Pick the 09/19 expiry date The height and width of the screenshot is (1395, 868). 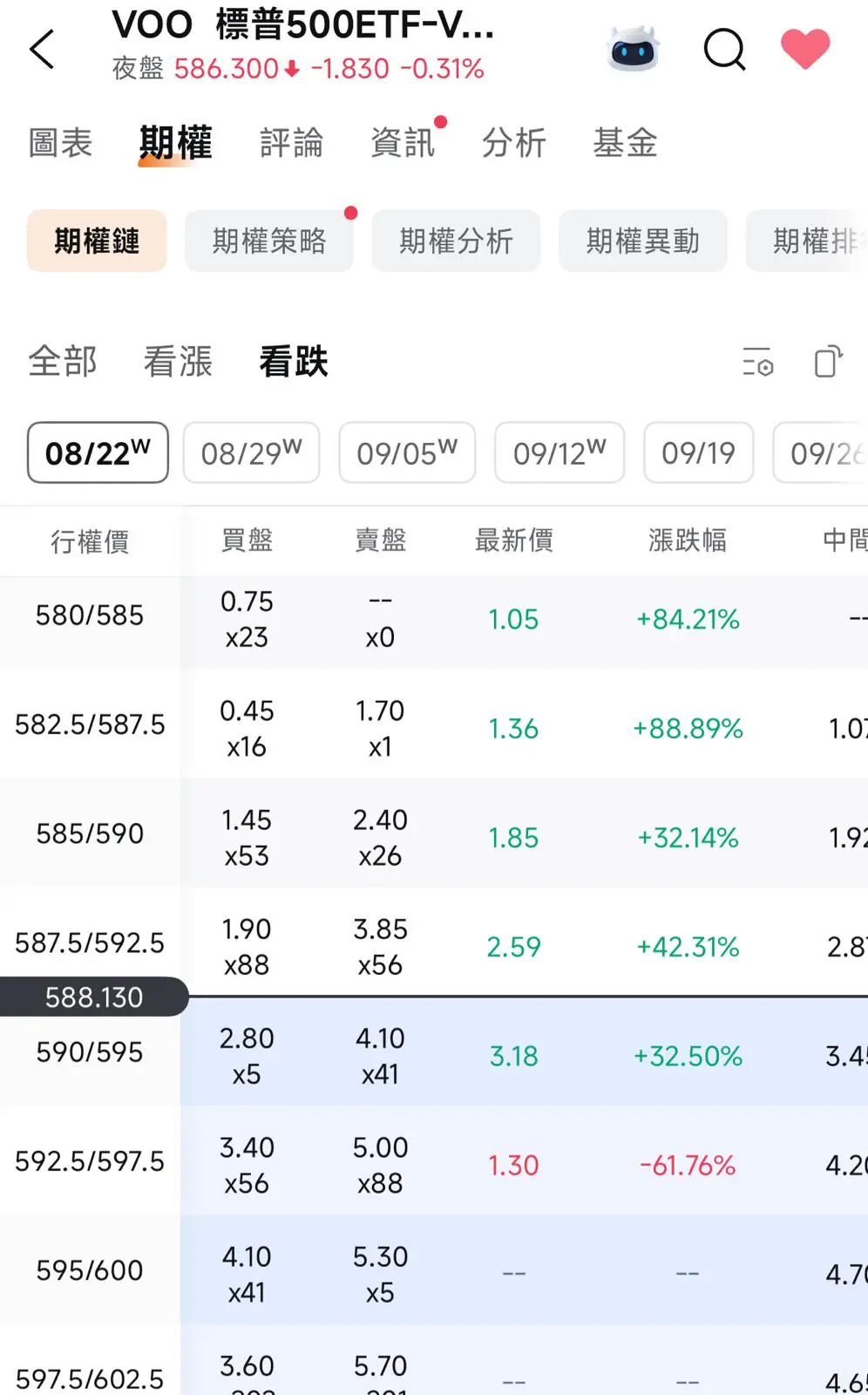698,453
